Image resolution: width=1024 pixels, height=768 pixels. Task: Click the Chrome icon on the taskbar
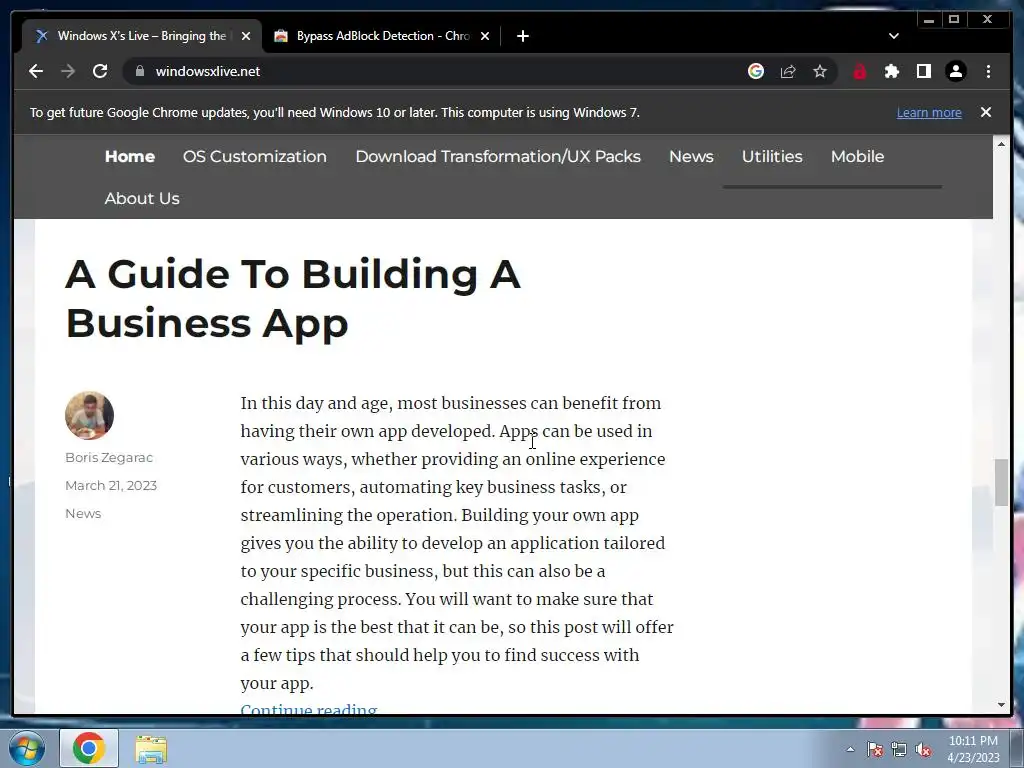(x=89, y=748)
